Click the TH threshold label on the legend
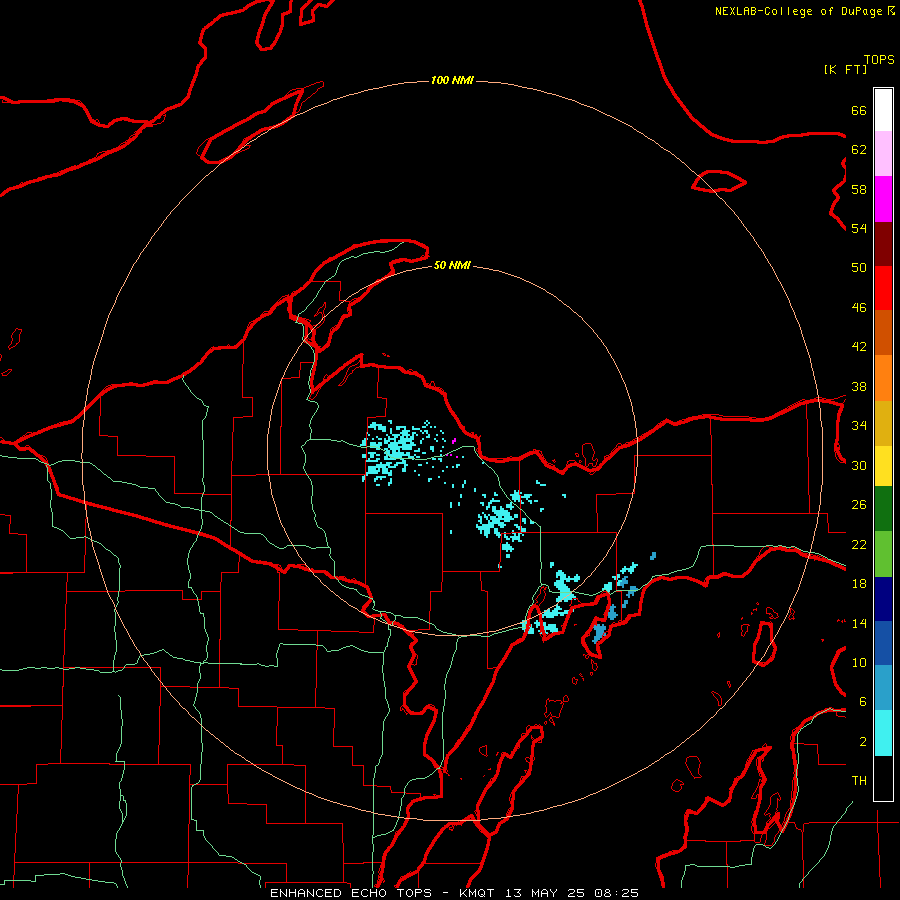The image size is (900, 900). (859, 781)
